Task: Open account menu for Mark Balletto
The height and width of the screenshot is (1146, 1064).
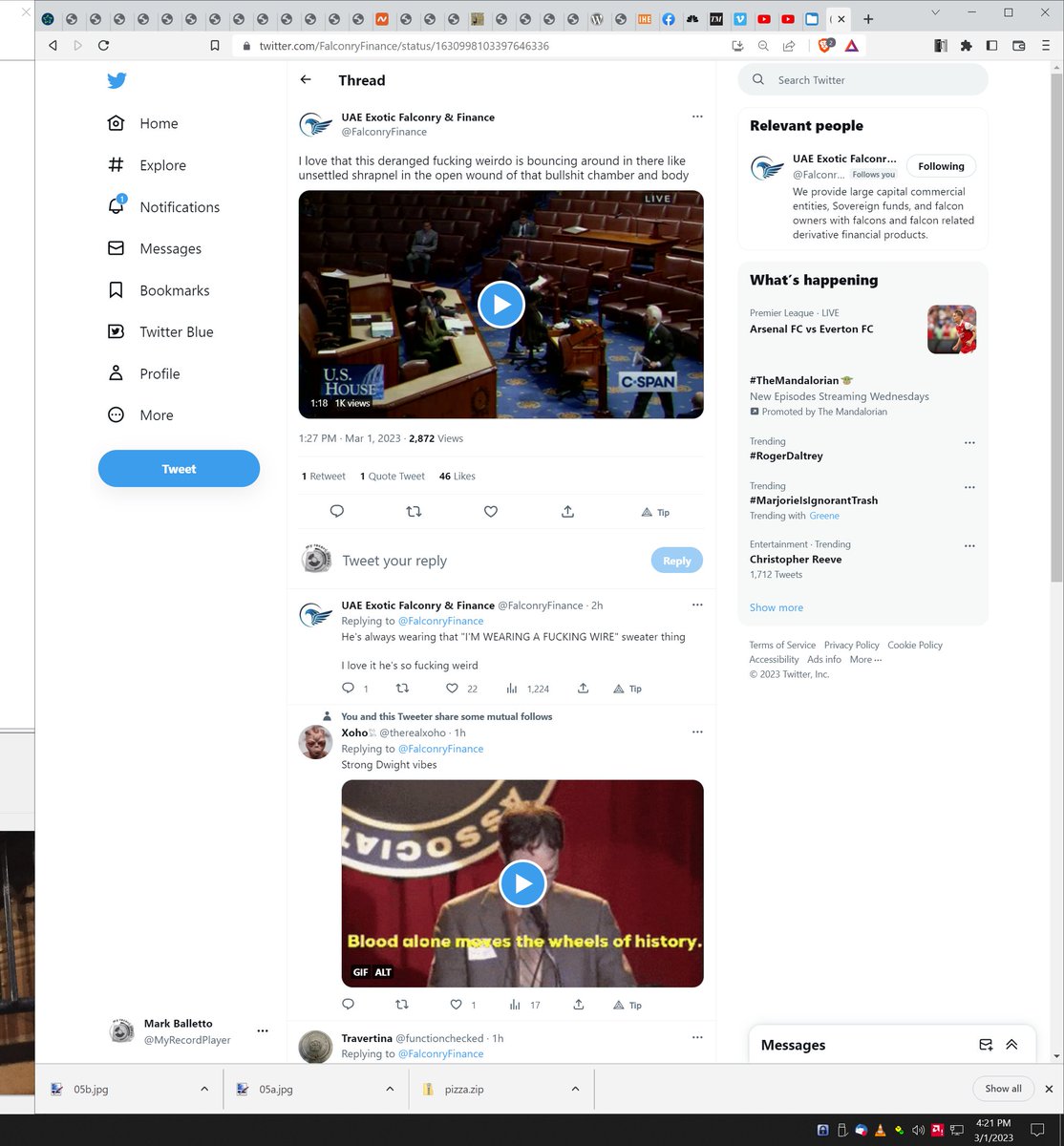Action: point(263,1031)
